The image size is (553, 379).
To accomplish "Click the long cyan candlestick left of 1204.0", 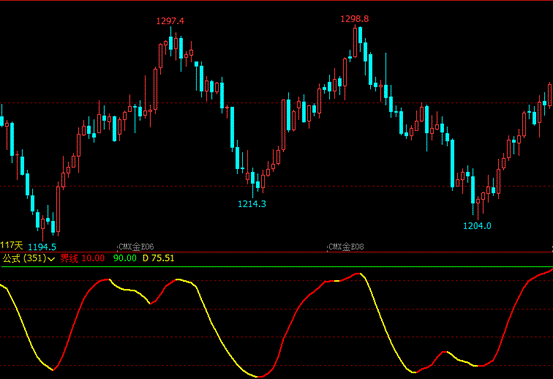I will tap(452, 164).
